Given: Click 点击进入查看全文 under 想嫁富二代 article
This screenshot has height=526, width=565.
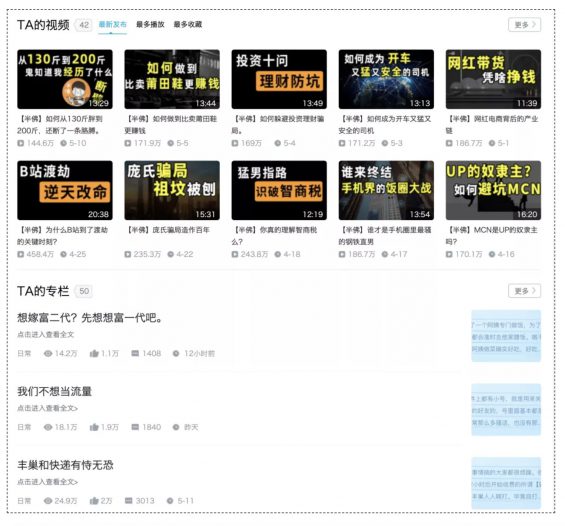Looking at the screenshot, I should coord(45,335).
